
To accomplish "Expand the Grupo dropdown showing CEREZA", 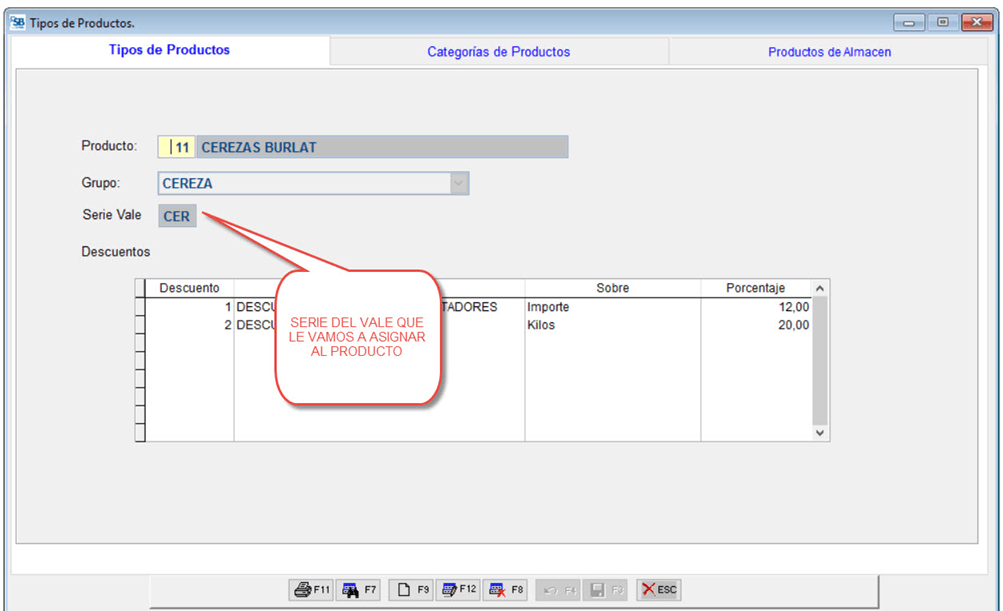I will point(458,184).
